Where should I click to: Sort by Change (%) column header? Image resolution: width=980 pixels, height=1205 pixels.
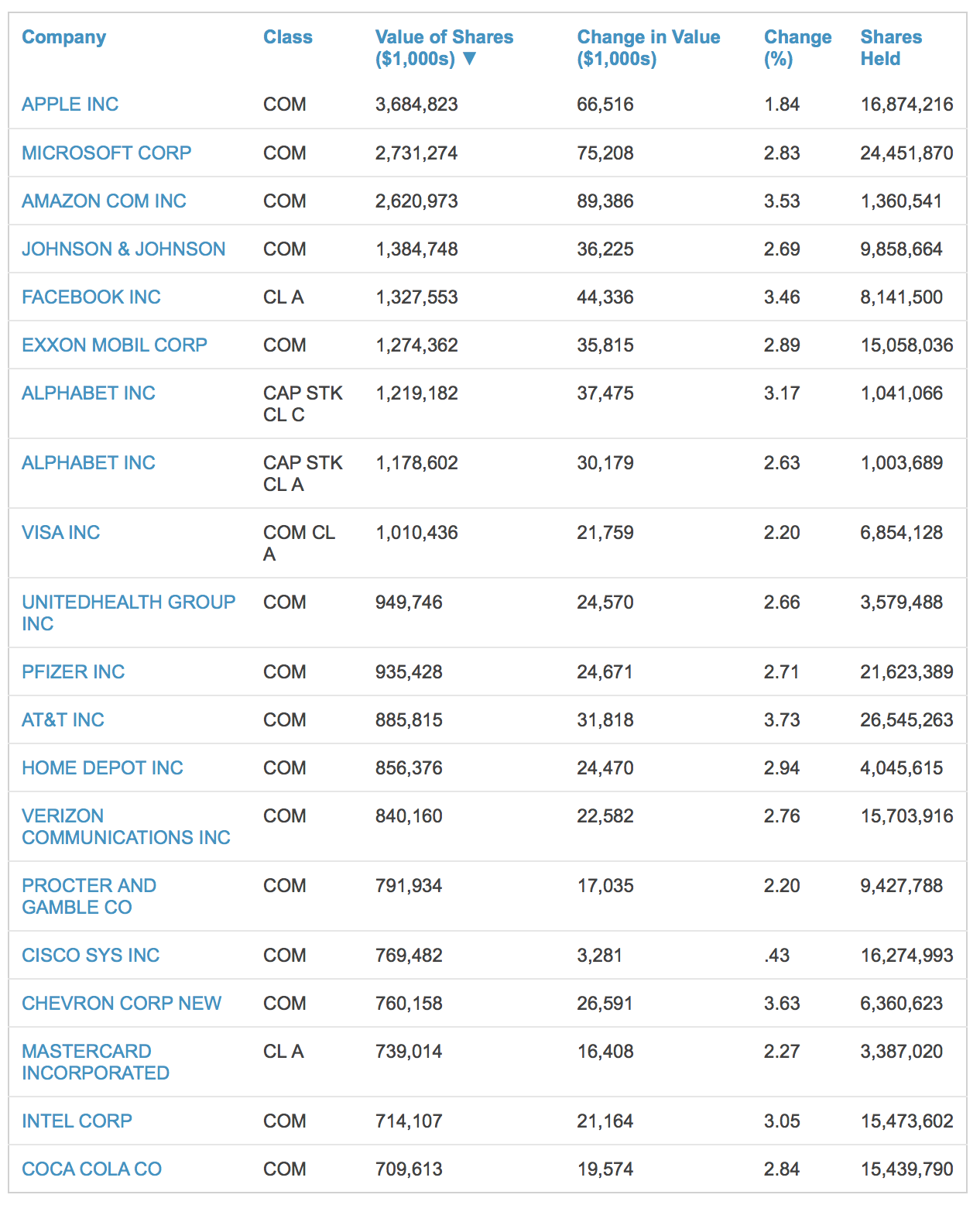click(x=798, y=48)
